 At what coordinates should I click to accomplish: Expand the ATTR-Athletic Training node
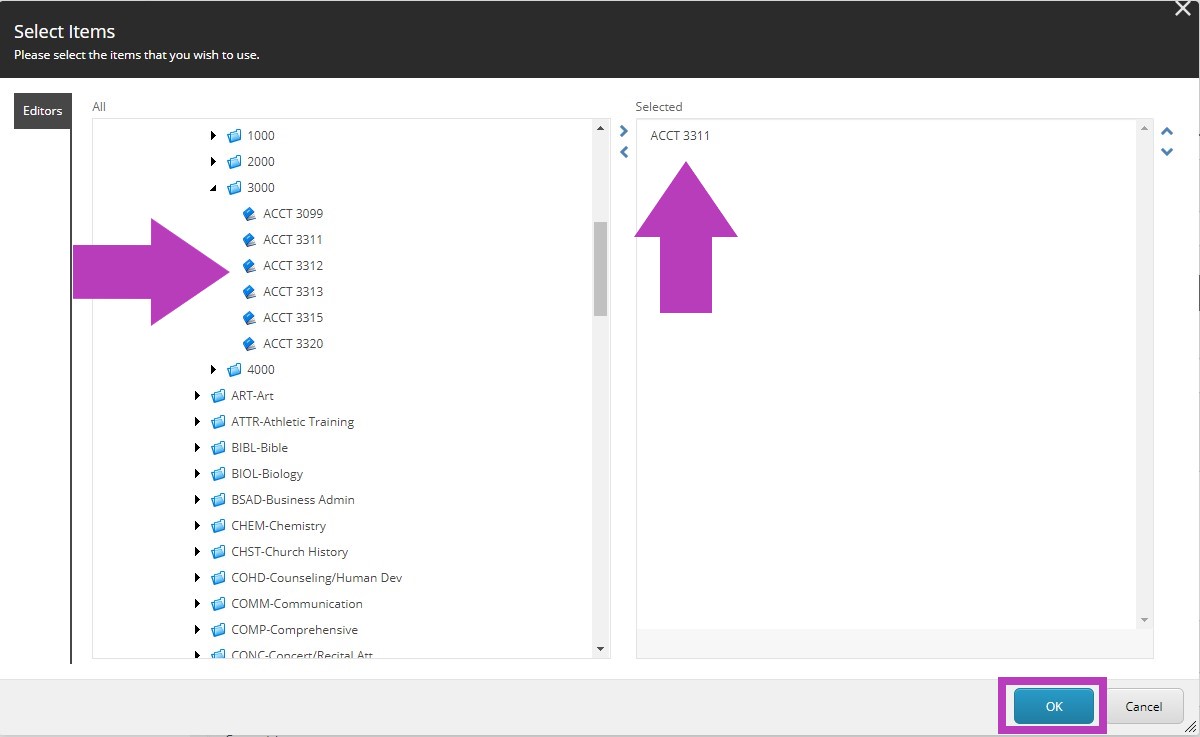coord(198,421)
